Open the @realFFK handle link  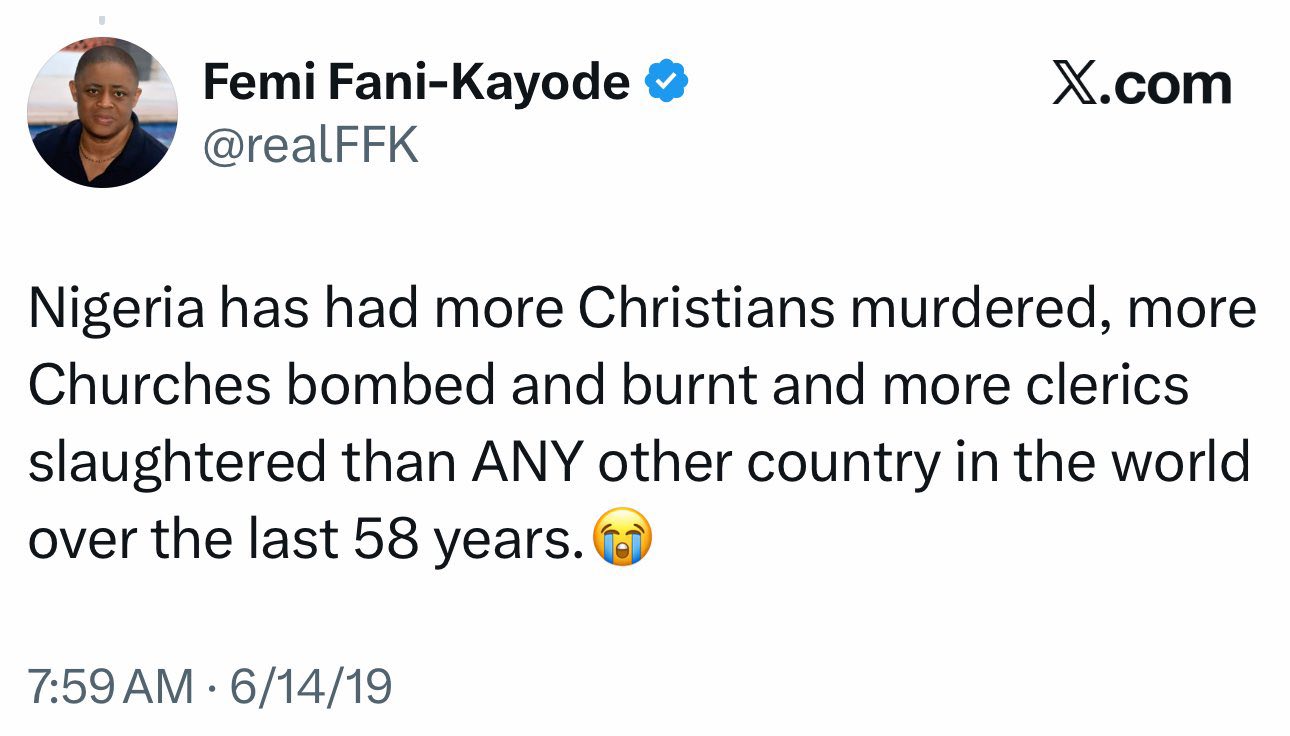tap(310, 146)
